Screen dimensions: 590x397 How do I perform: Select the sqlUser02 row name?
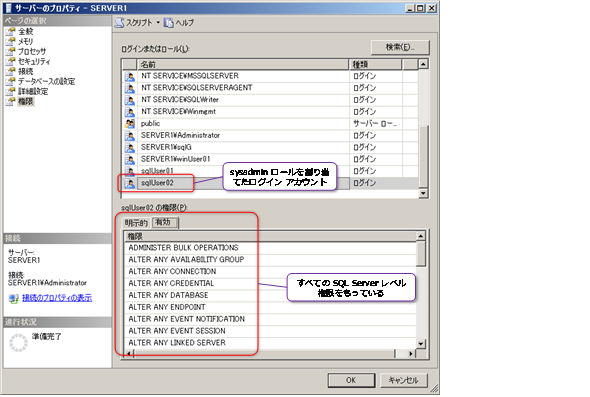tap(157, 183)
